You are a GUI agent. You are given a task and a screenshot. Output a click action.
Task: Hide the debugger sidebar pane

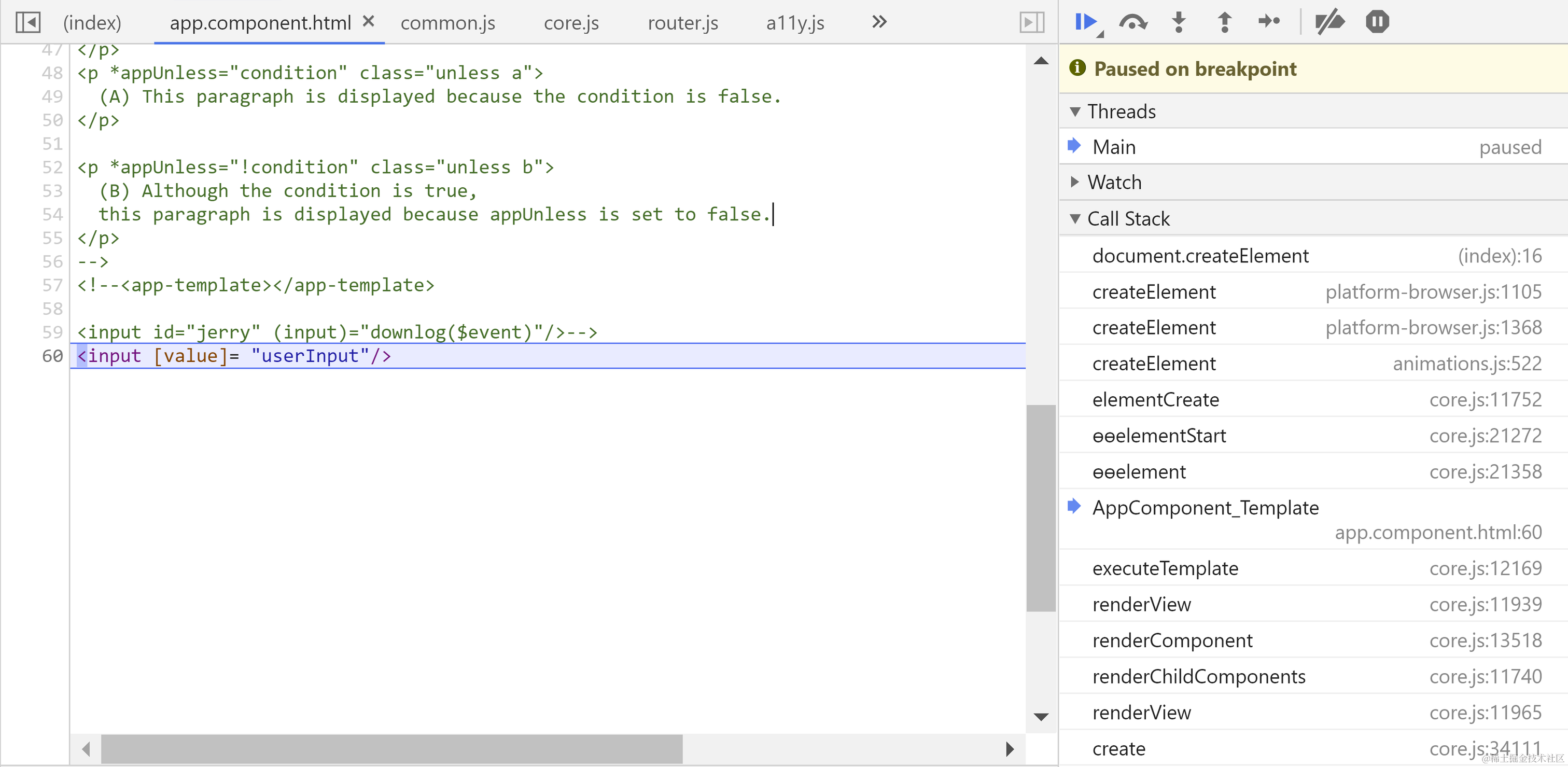[1032, 22]
